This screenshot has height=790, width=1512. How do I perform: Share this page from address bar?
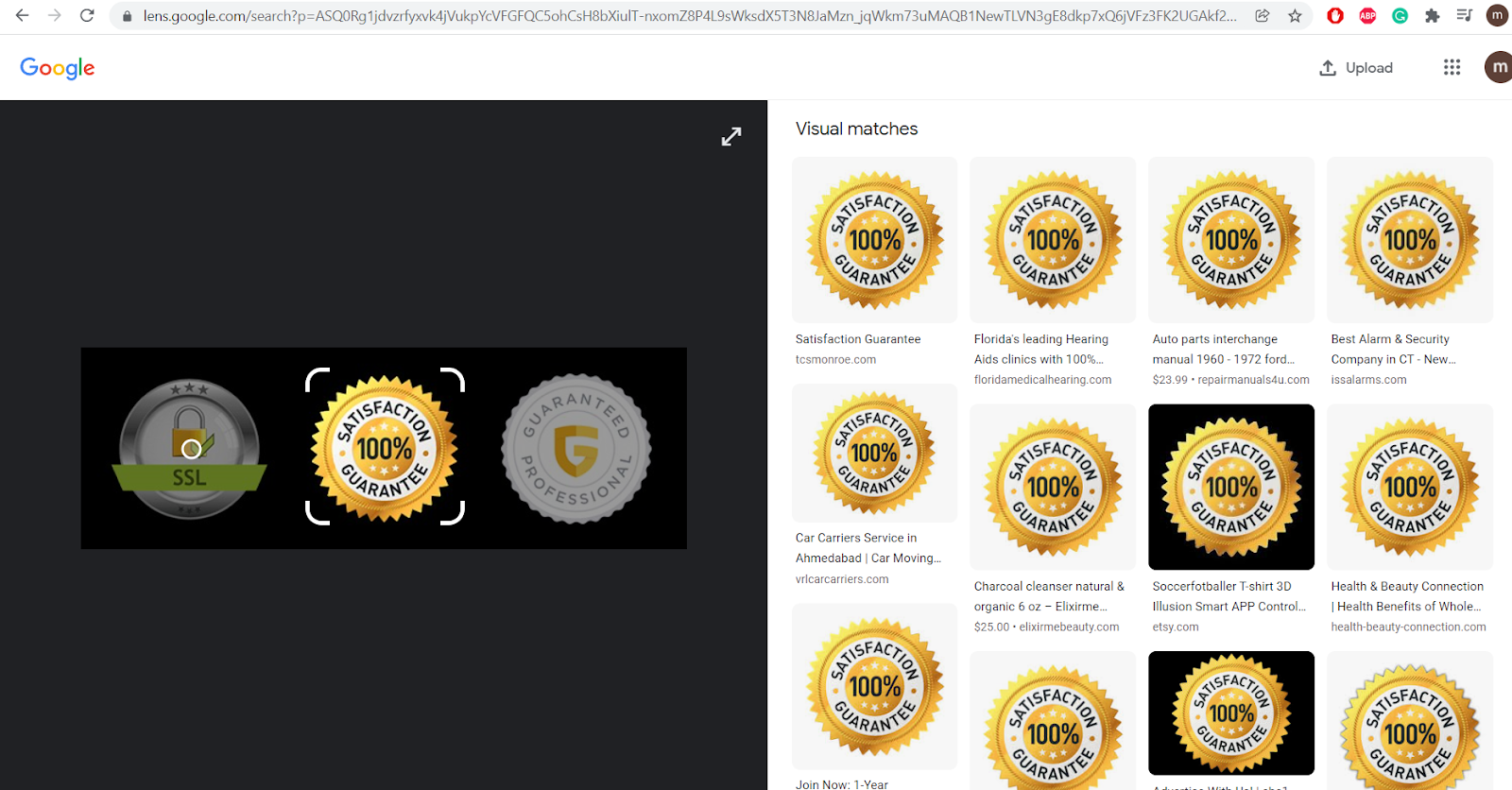point(1263,16)
